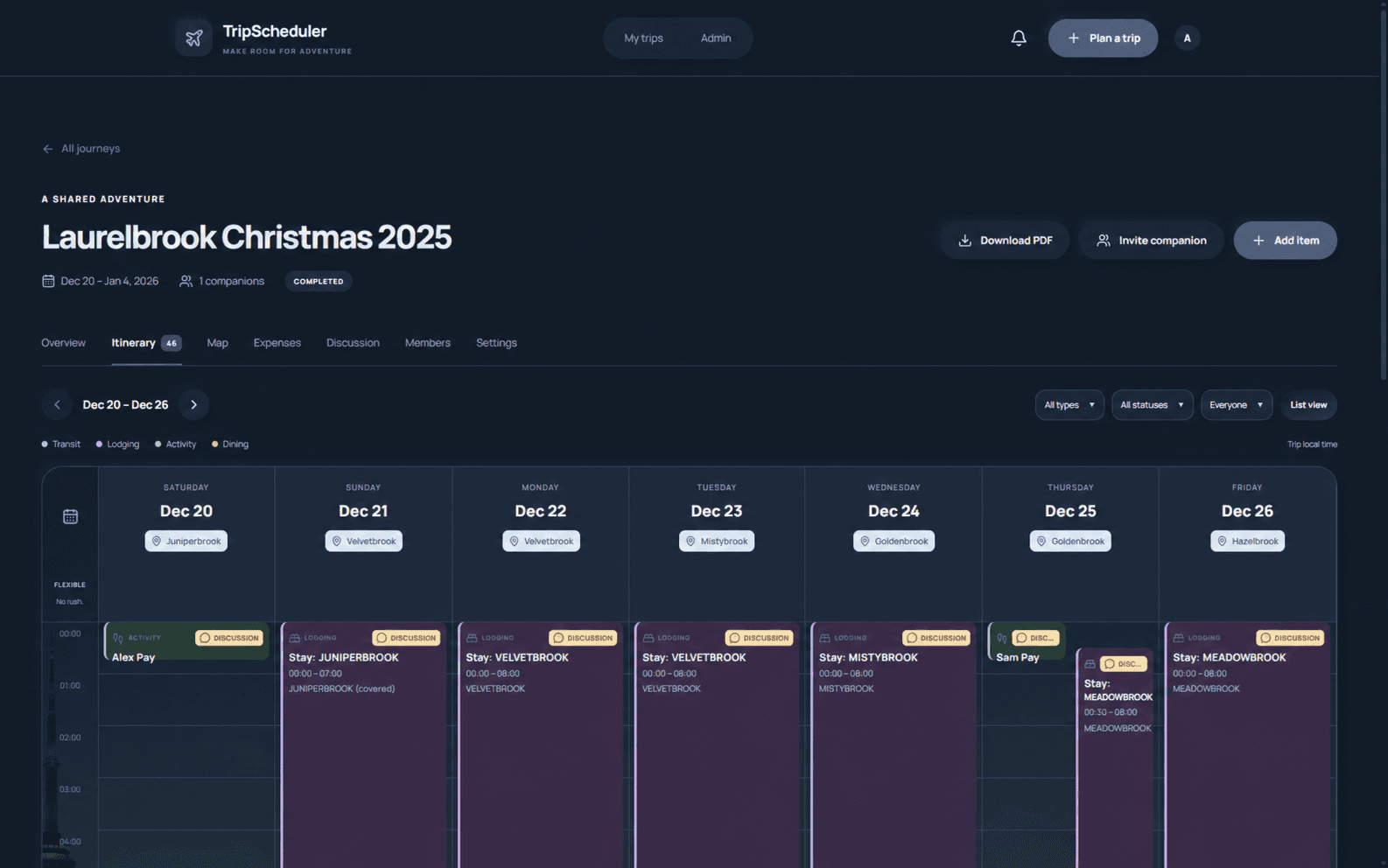Open the Expenses tab
Image resolution: width=1388 pixels, height=868 pixels.
277,343
